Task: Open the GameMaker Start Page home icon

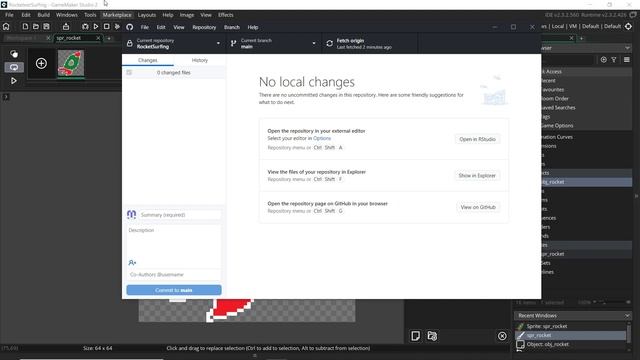Action: click(6, 27)
